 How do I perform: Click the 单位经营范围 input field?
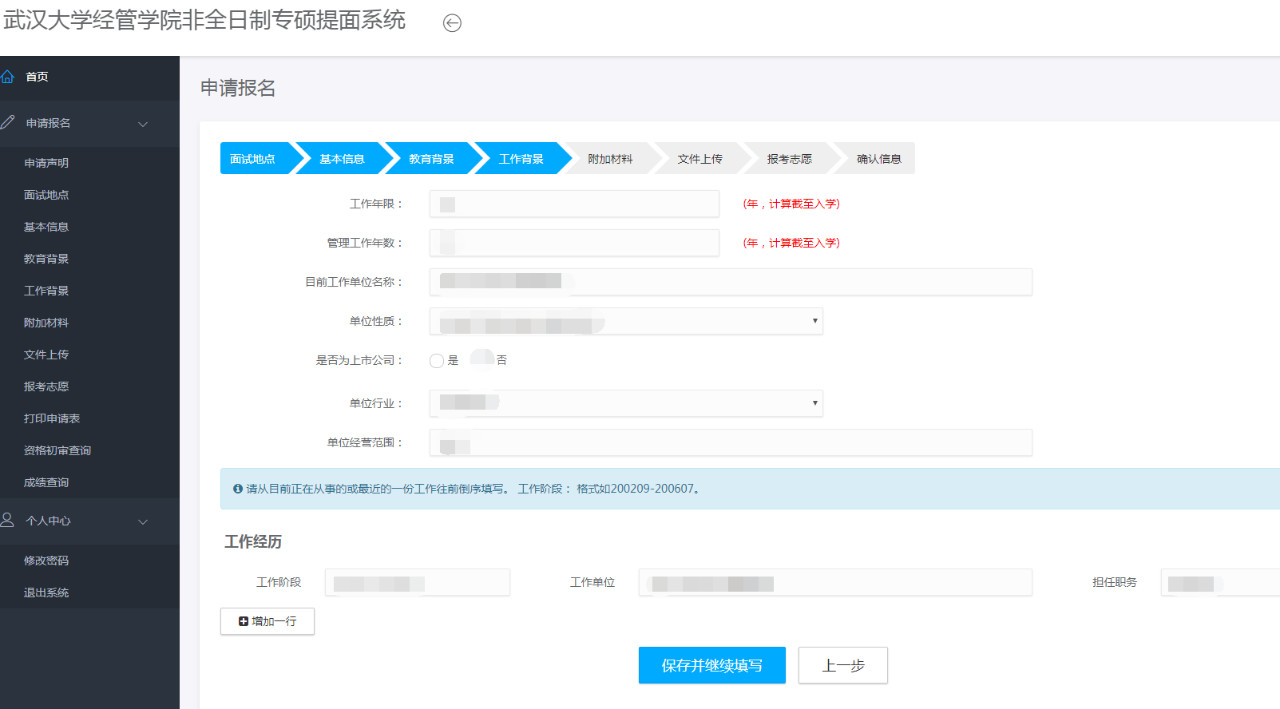coord(730,443)
